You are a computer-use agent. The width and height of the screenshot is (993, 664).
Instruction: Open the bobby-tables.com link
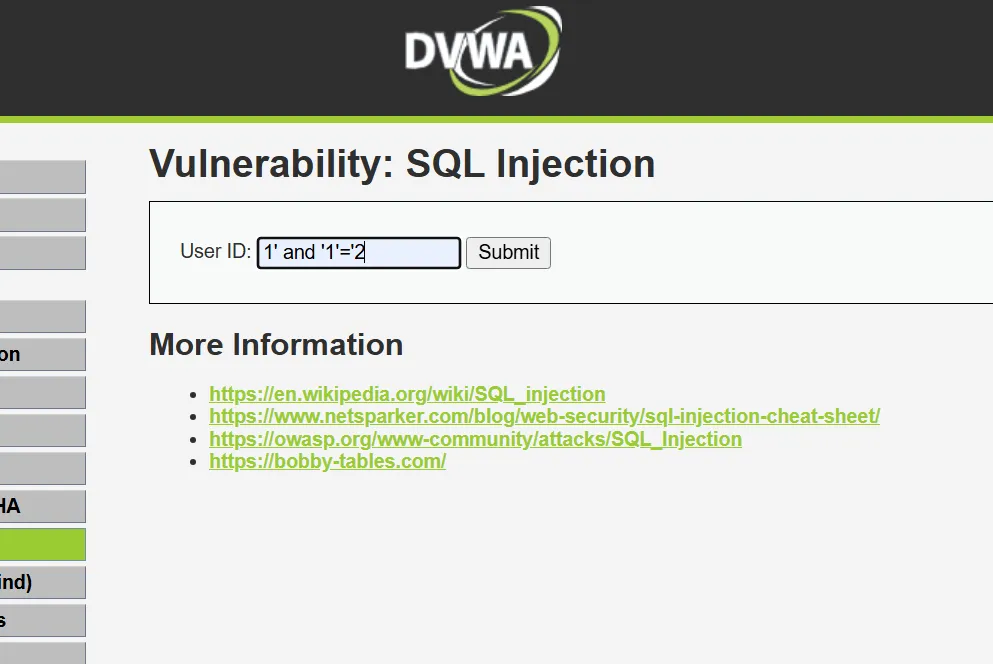point(327,461)
